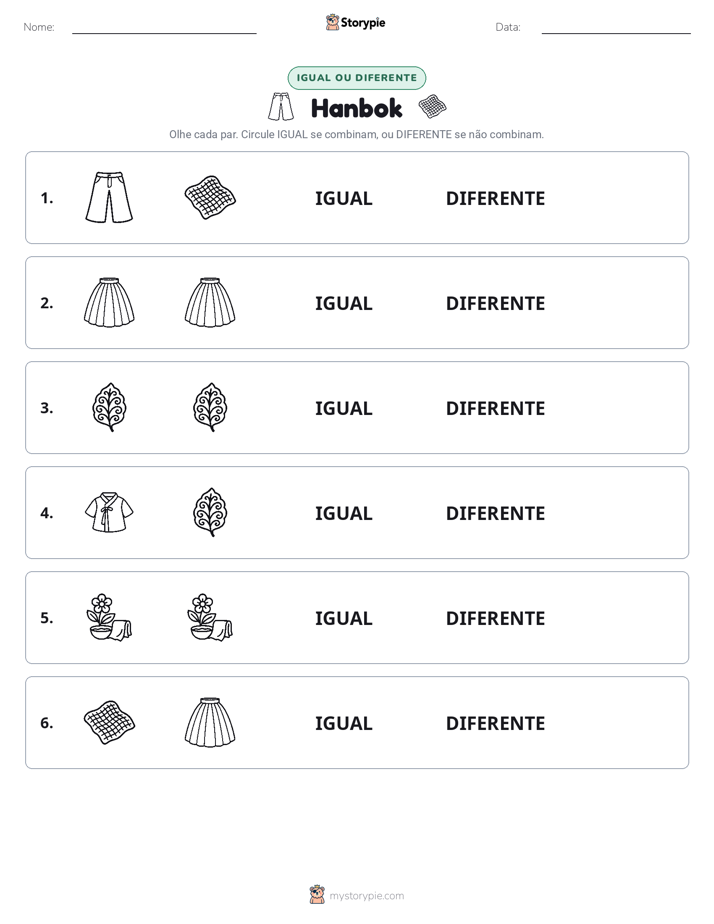Click the leaf icon in row 4
This screenshot has width=714, height=924.
pyautogui.click(x=210, y=512)
